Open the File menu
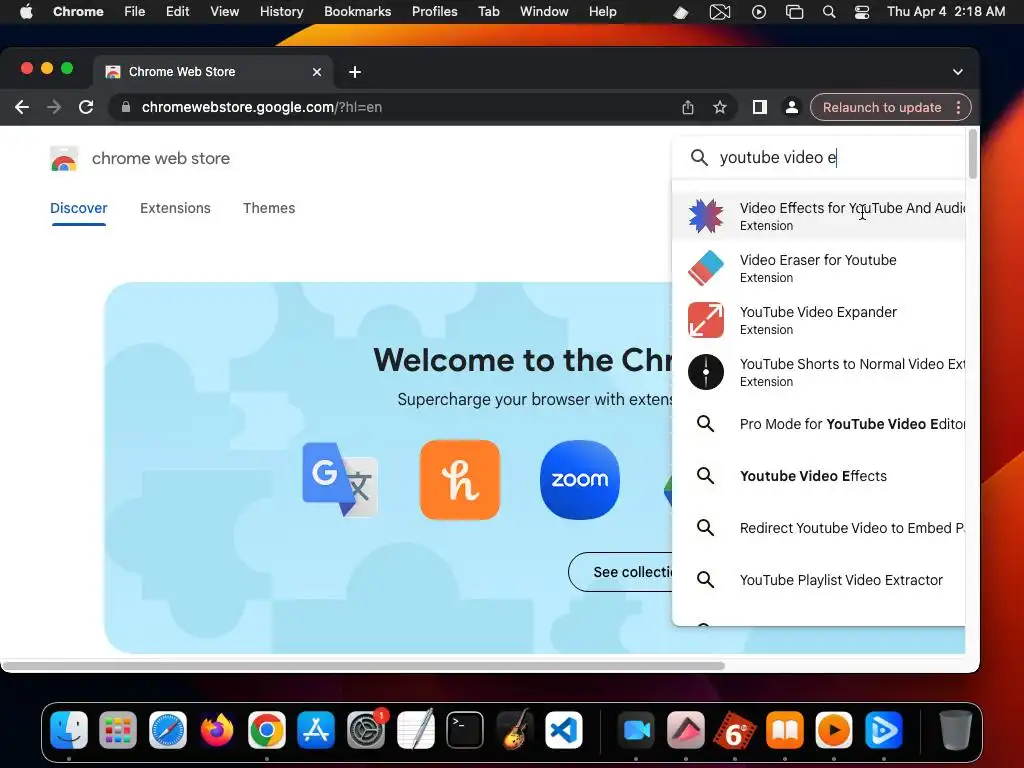This screenshot has width=1024, height=768. click(135, 12)
